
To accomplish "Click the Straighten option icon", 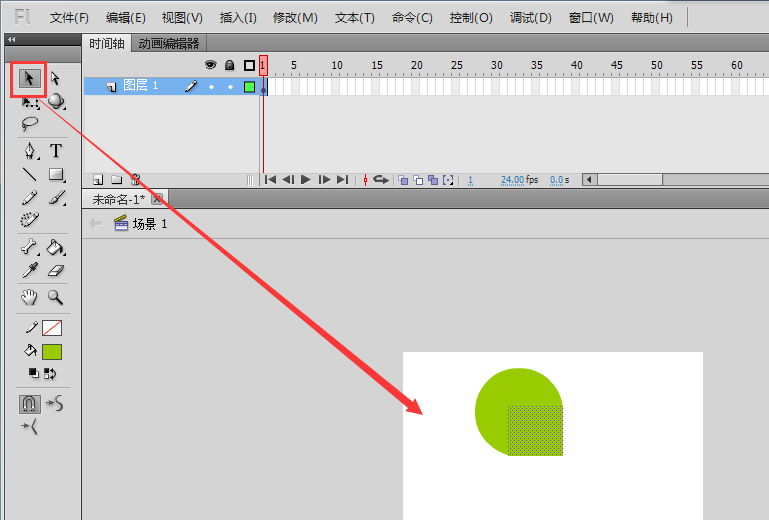I will pyautogui.click(x=29, y=427).
